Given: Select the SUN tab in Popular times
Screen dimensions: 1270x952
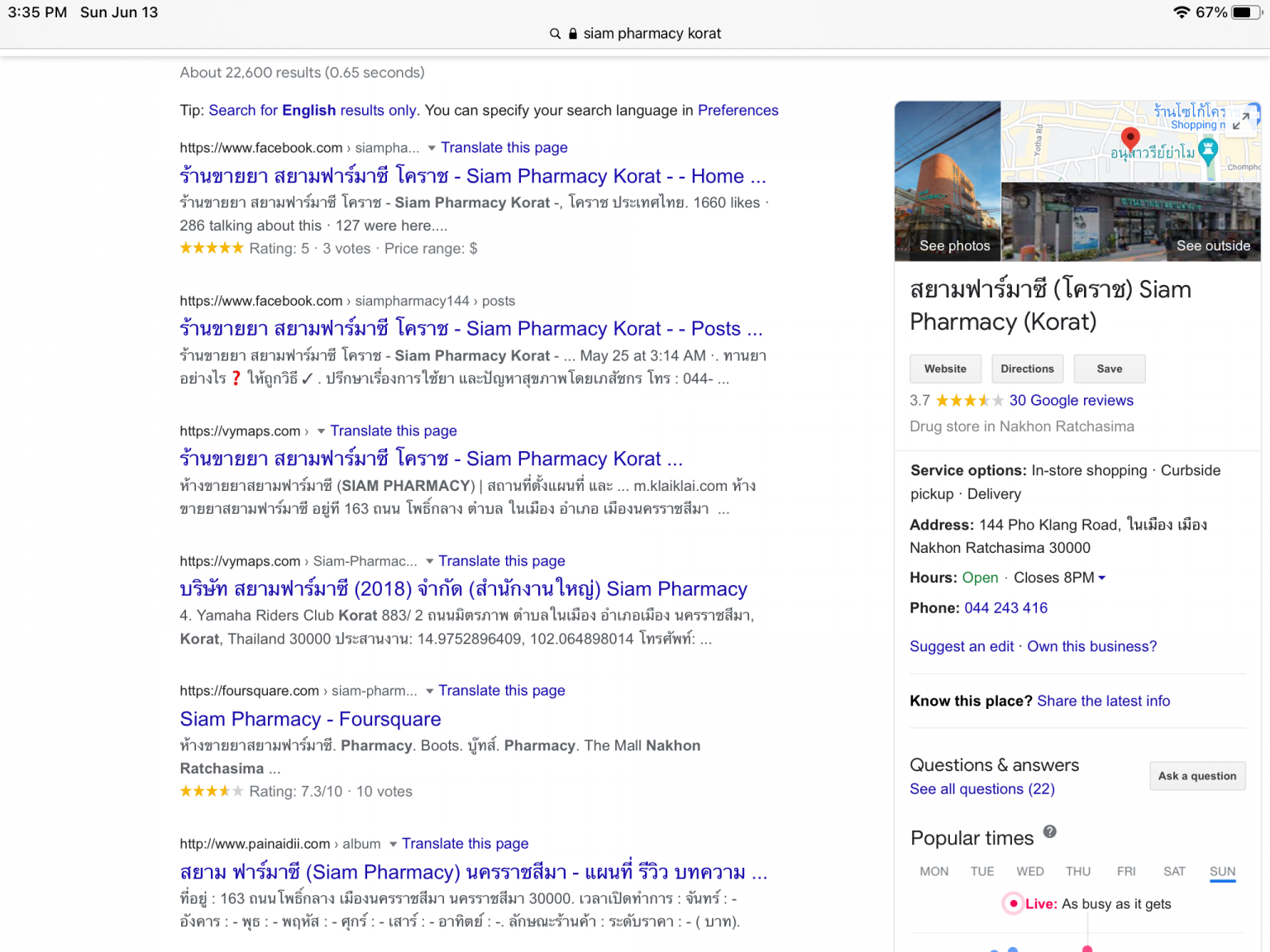Looking at the screenshot, I should pos(1222,871).
